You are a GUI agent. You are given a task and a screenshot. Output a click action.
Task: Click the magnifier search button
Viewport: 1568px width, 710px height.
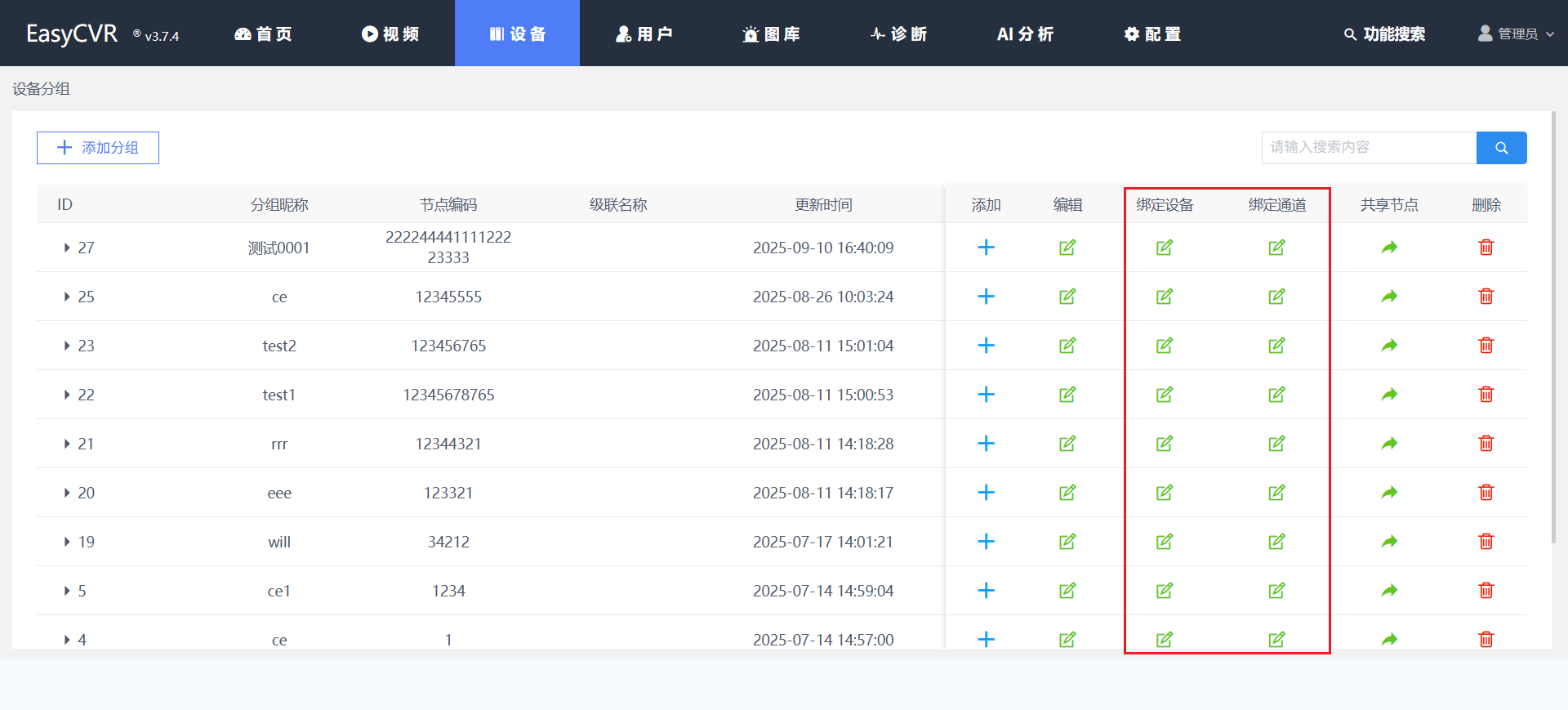click(x=1501, y=148)
